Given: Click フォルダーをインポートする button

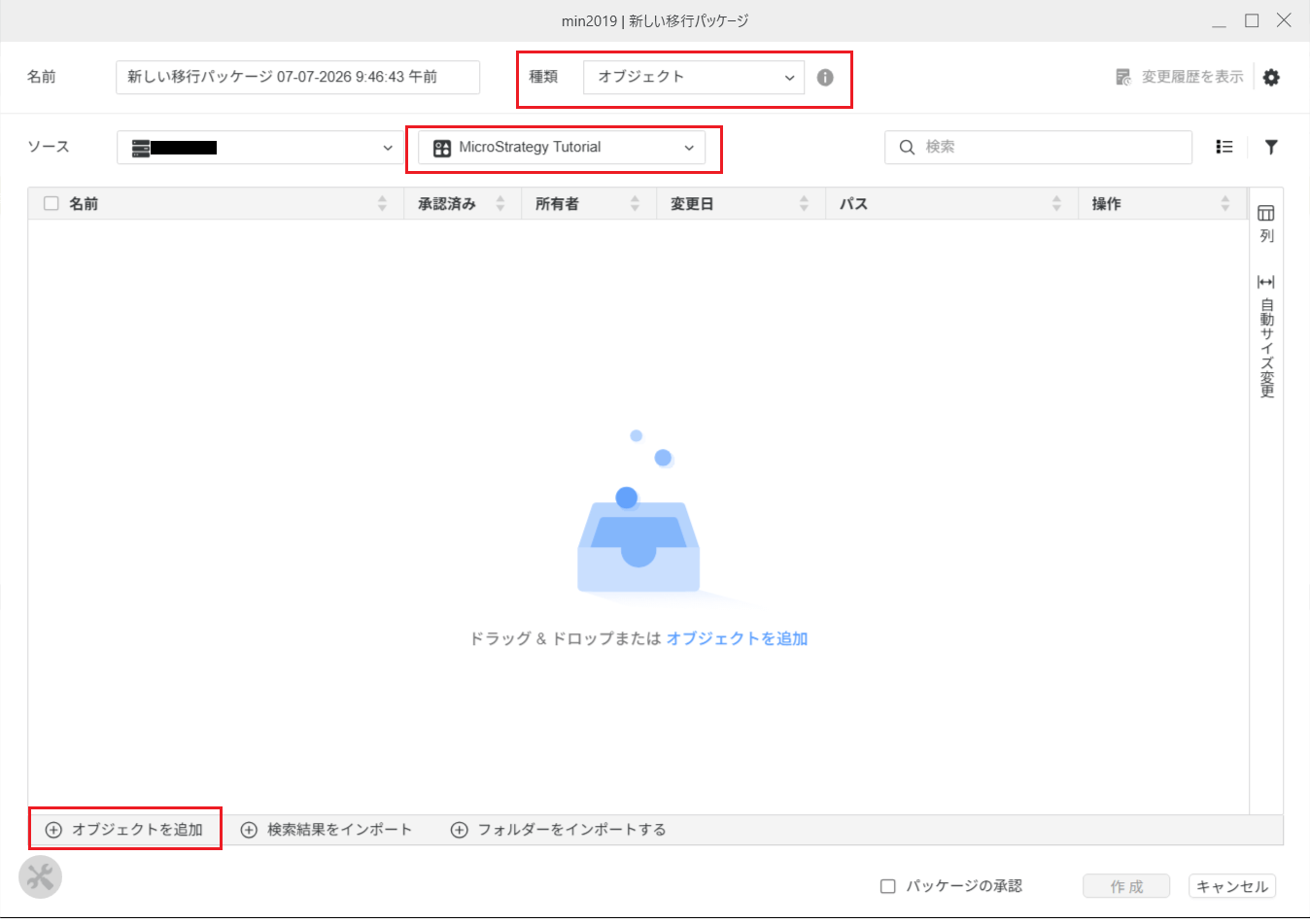Looking at the screenshot, I should [x=559, y=830].
